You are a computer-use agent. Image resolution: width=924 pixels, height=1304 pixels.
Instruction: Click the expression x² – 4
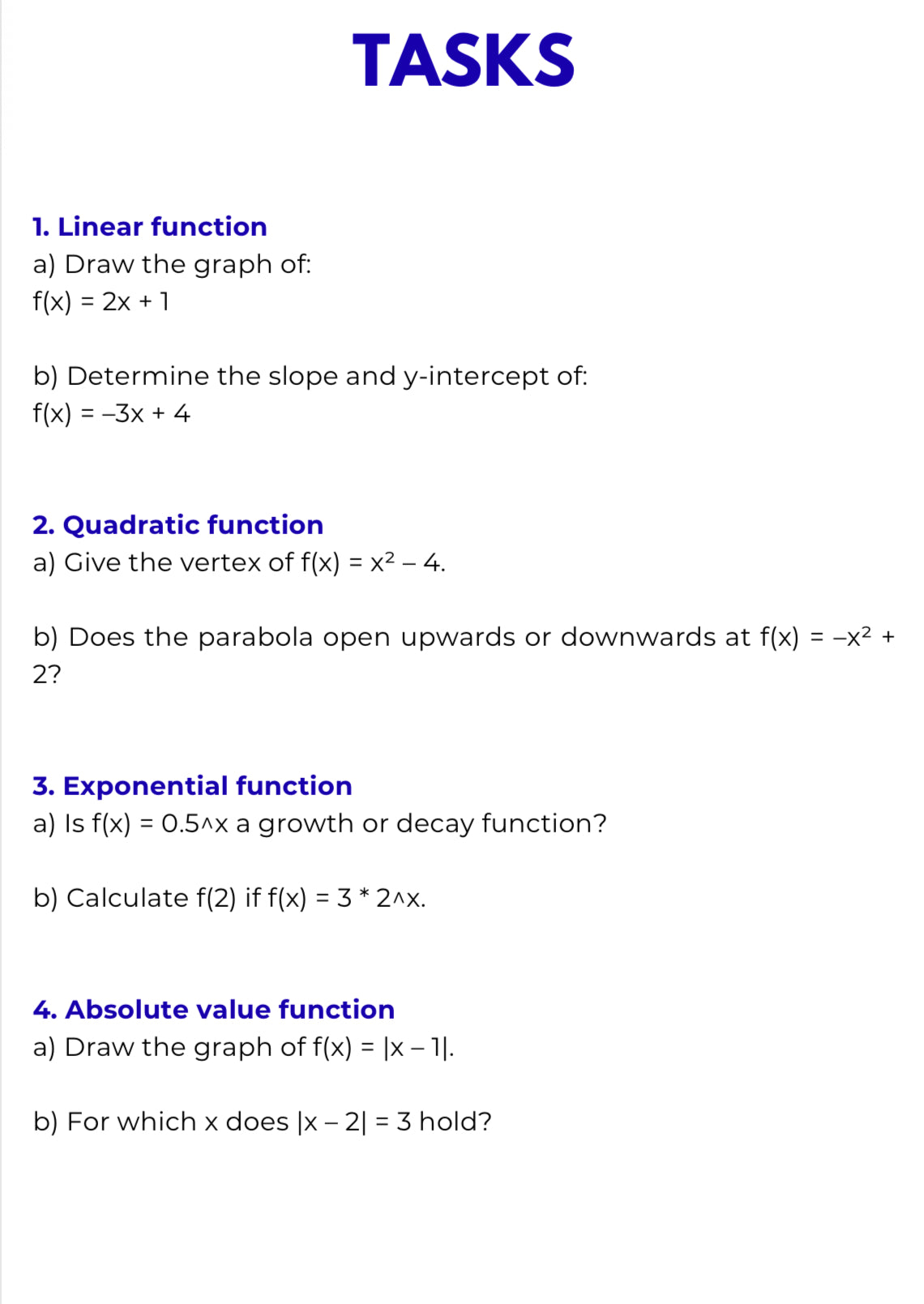406,562
